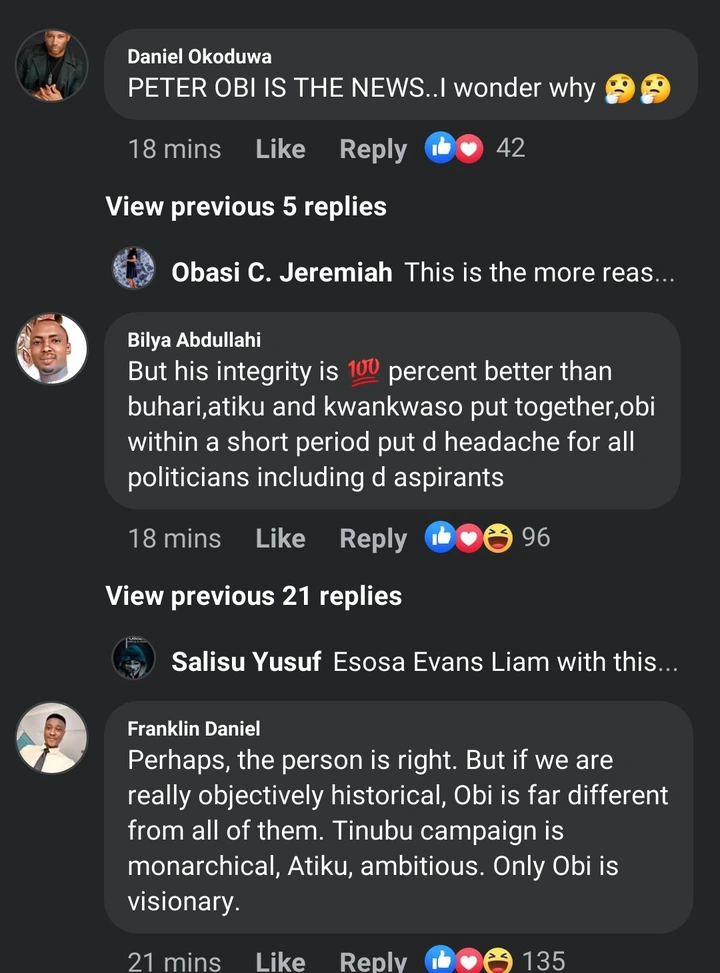Screen dimensions: 720x973
Task: Open Salisu Yusuf's profile name link
Action: click(246, 661)
